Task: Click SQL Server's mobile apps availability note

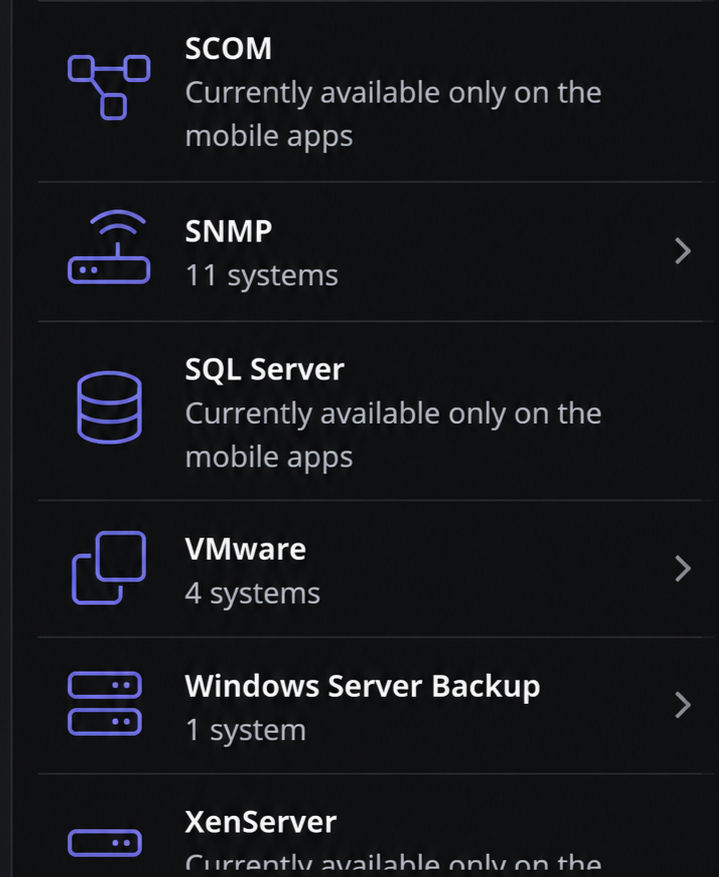Action: pyautogui.click(x=393, y=436)
